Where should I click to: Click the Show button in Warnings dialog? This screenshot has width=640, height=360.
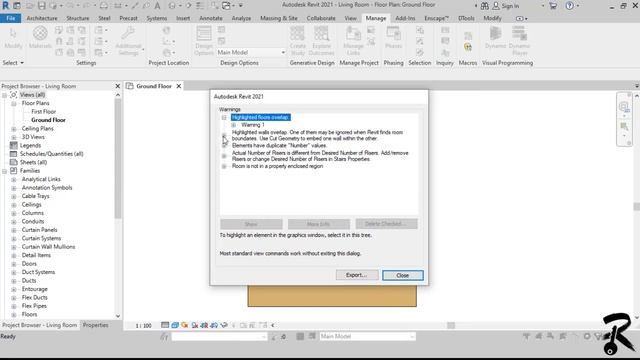[251, 224]
